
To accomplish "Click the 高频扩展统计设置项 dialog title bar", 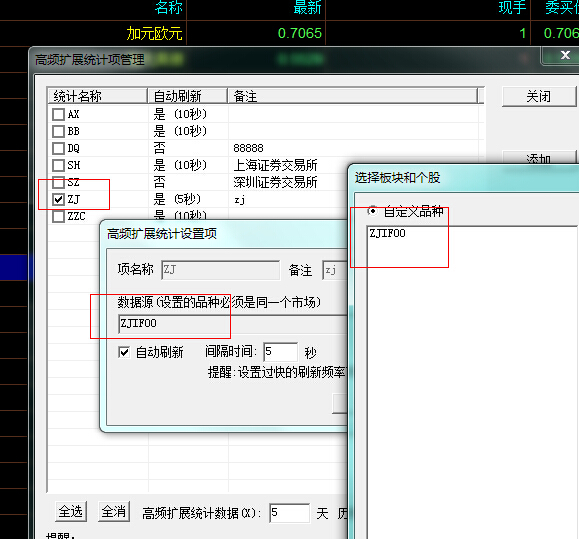I will [224, 234].
